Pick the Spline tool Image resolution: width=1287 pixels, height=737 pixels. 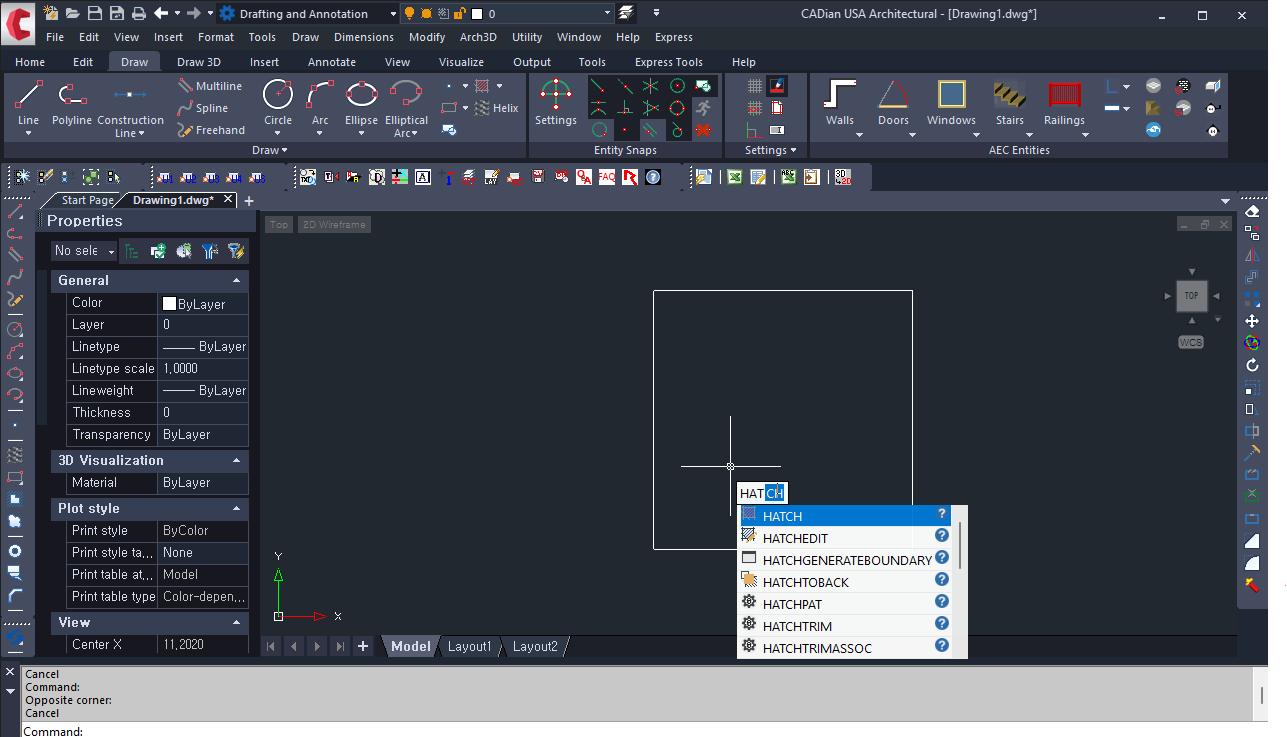(203, 108)
